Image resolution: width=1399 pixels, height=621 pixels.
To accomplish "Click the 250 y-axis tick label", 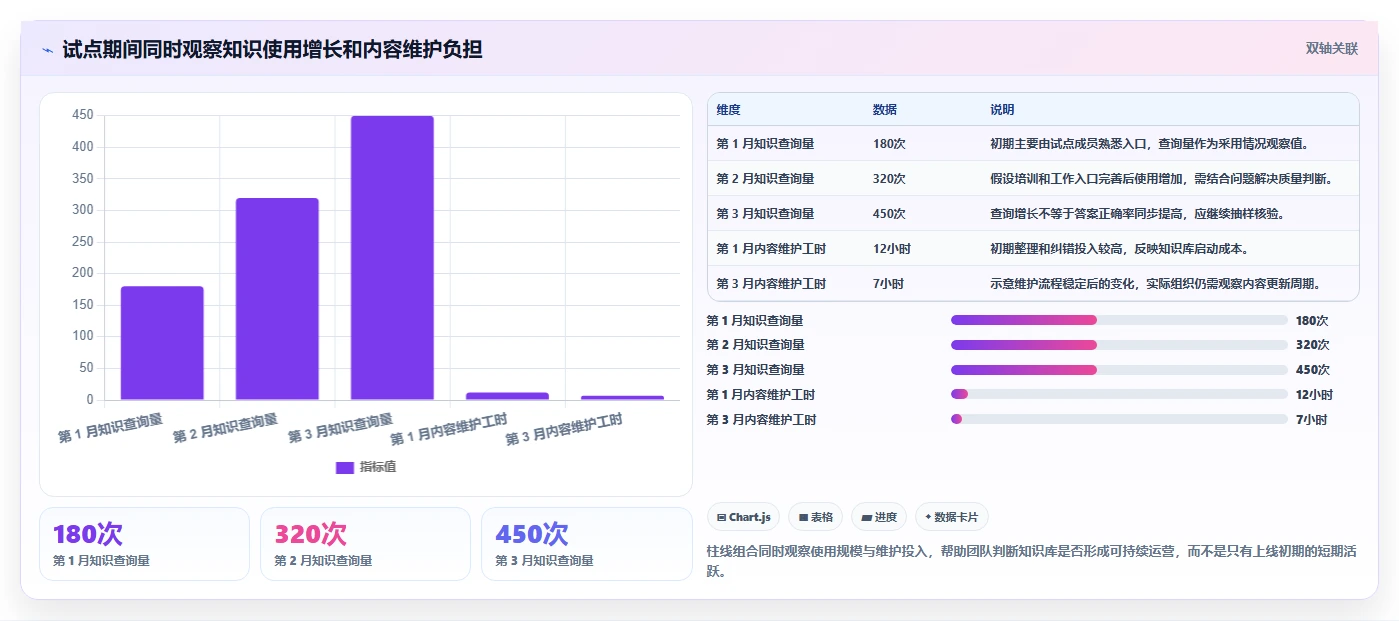I will 83,242.
